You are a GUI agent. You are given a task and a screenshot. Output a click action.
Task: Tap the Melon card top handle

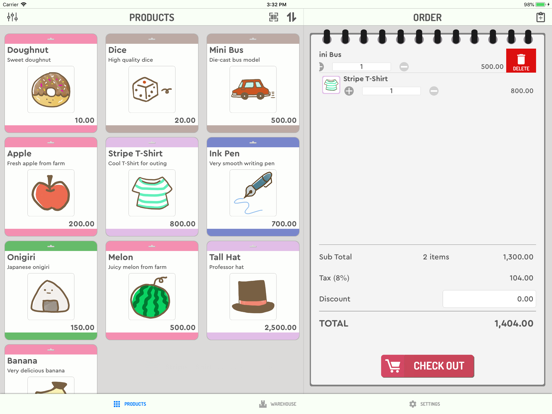tap(152, 246)
